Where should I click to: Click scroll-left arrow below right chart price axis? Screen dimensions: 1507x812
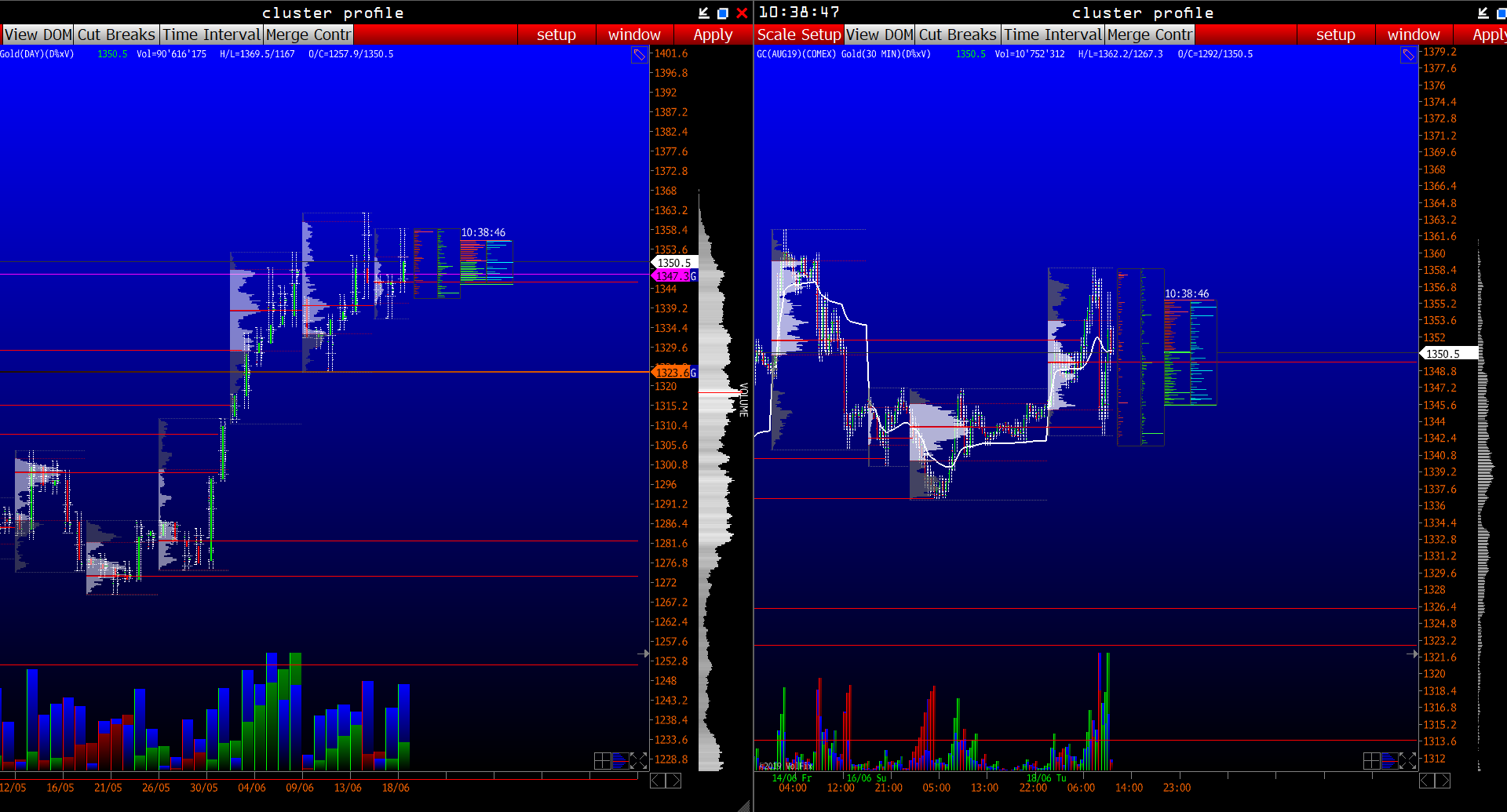[x=1427, y=781]
